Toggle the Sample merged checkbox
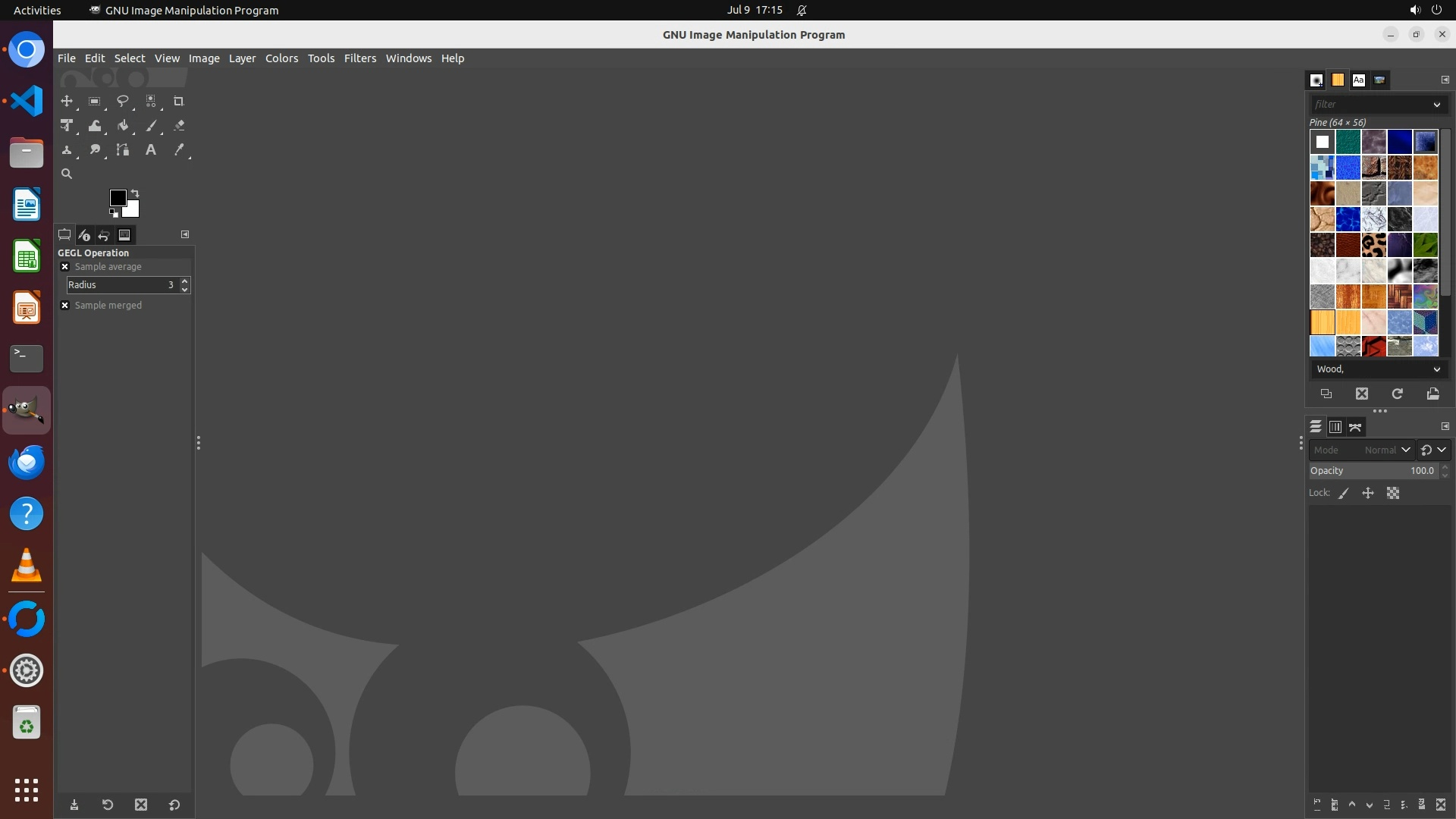Image resolution: width=1456 pixels, height=819 pixels. click(x=65, y=306)
